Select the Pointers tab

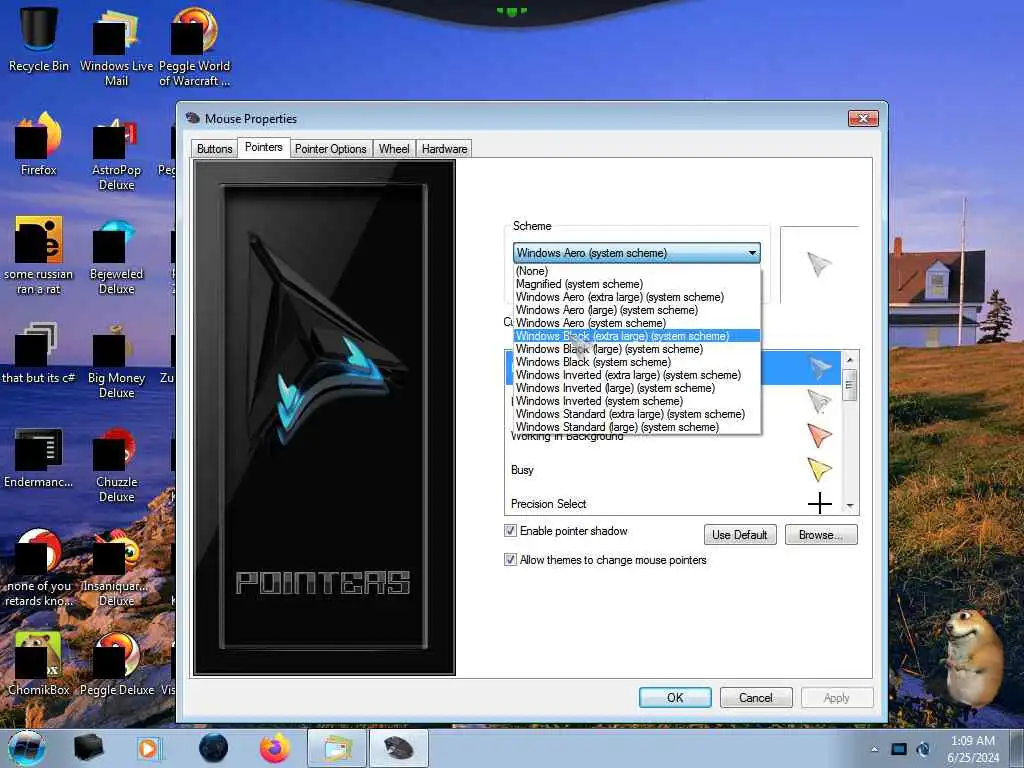click(x=263, y=148)
